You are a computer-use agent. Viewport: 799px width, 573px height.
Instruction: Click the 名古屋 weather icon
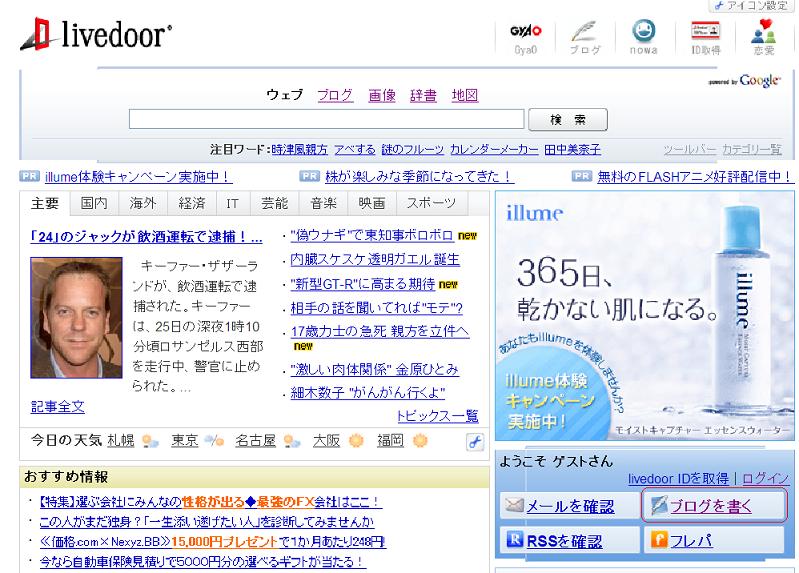point(291,441)
